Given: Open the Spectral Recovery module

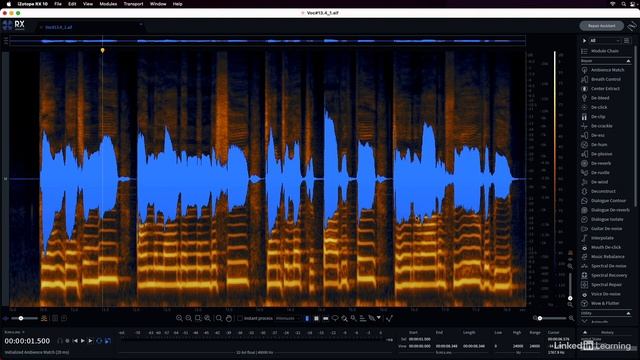Looking at the screenshot, I should (603, 276).
